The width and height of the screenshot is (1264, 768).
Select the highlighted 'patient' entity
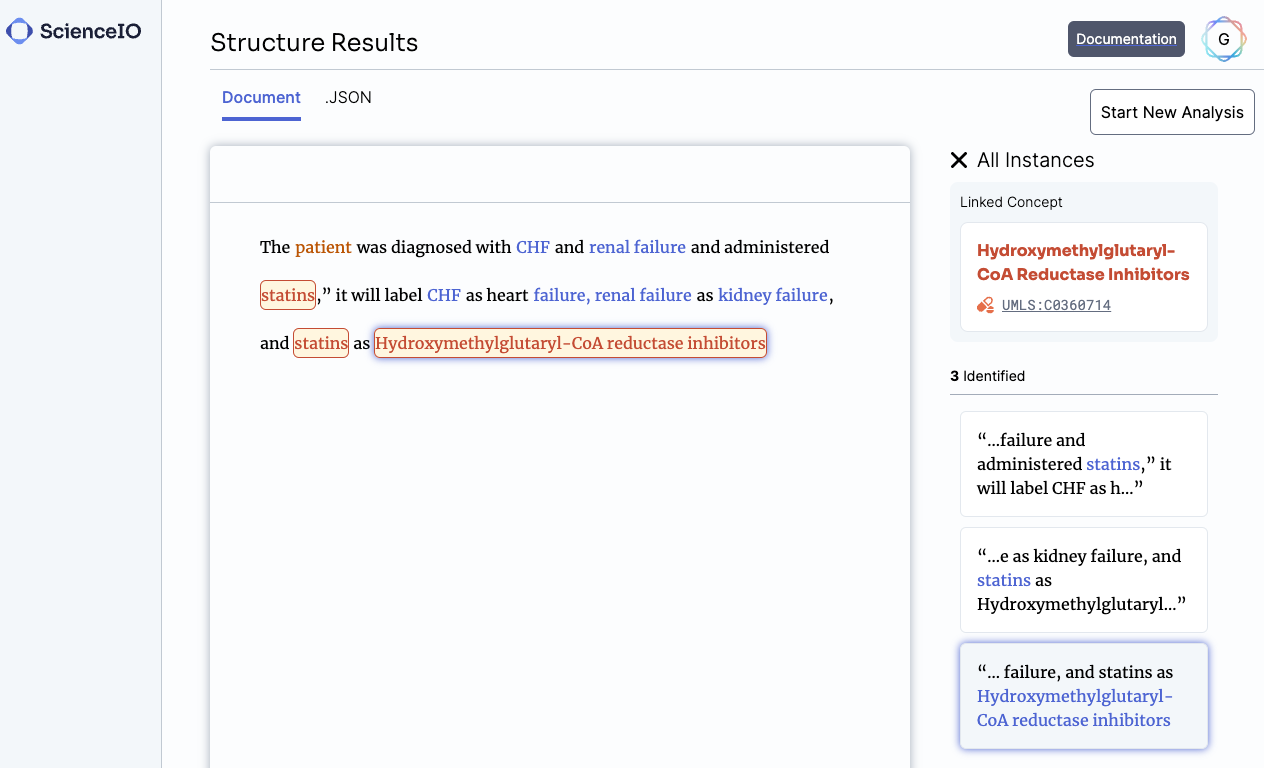coord(323,247)
